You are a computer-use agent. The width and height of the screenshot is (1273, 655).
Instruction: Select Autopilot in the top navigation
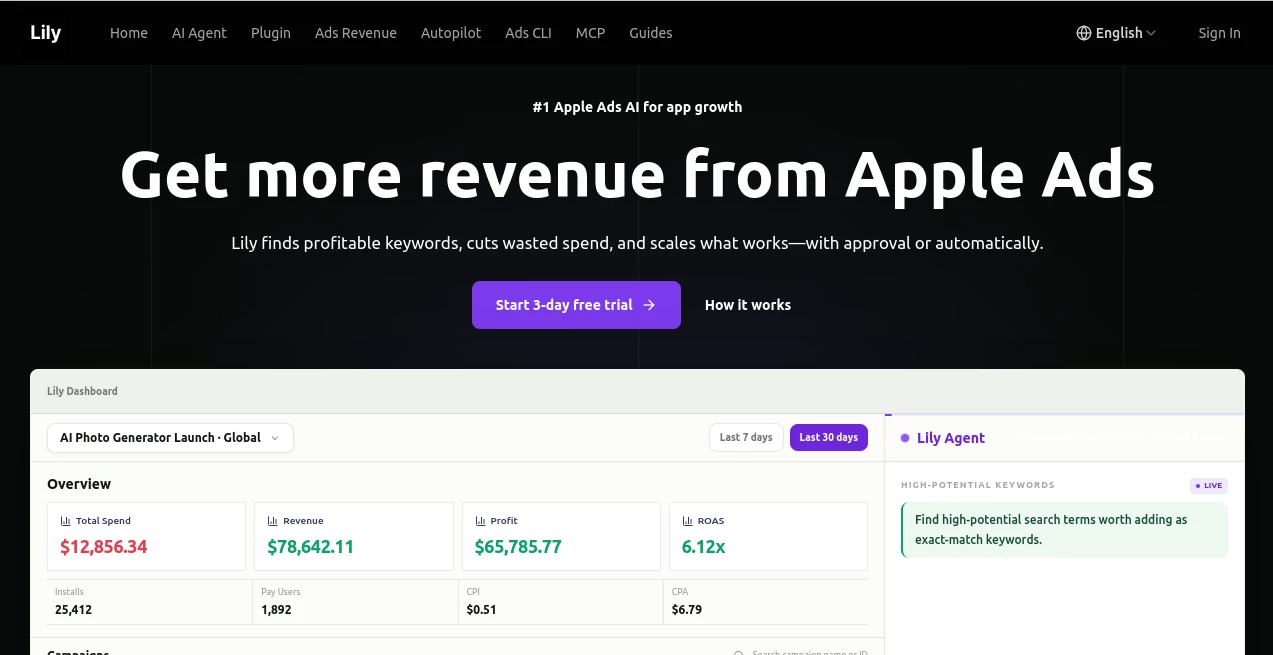tap(451, 33)
